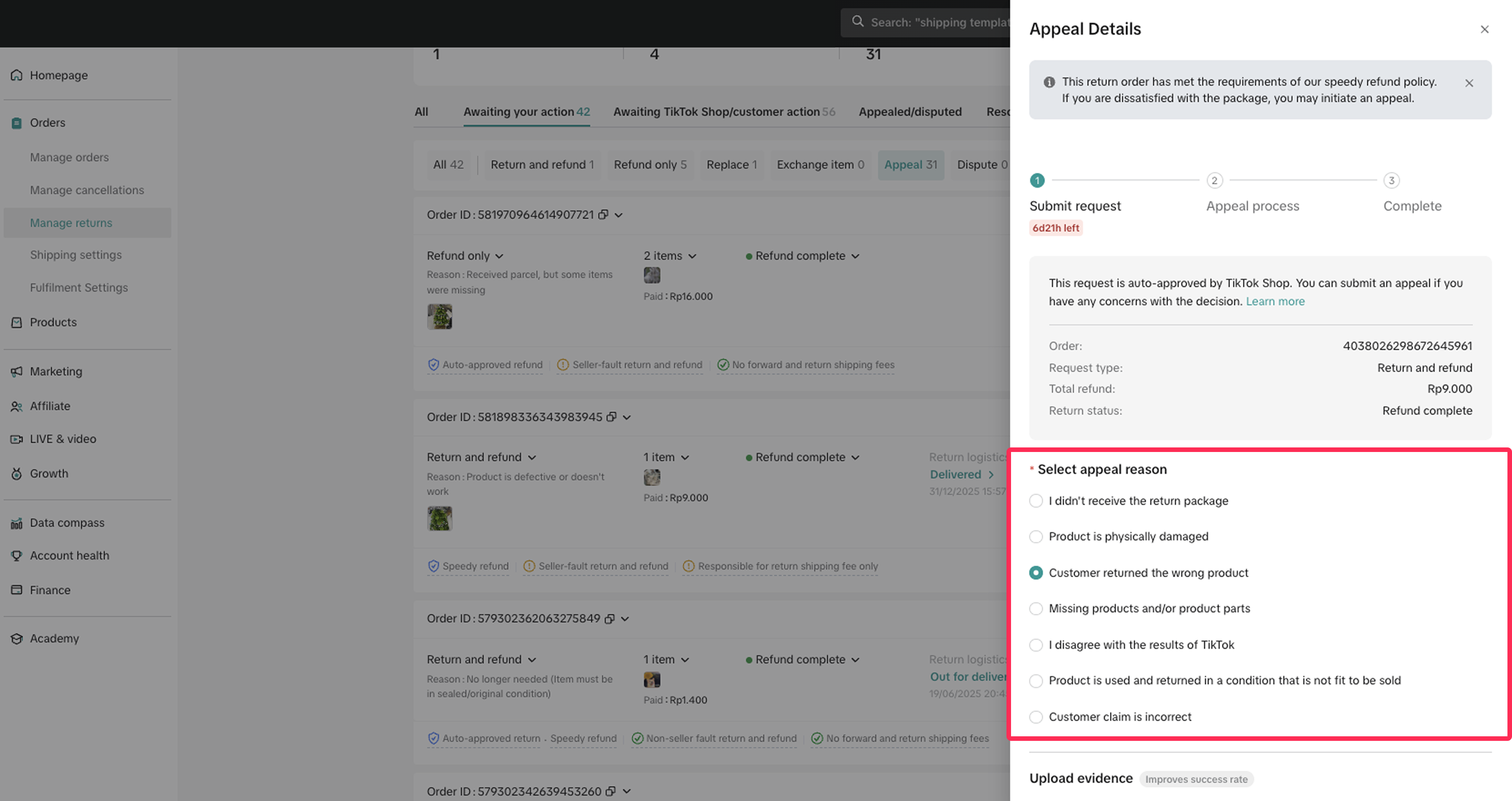Expand Order ID 581898336343983945 chevron
The width and height of the screenshot is (1512, 801).
[627, 417]
